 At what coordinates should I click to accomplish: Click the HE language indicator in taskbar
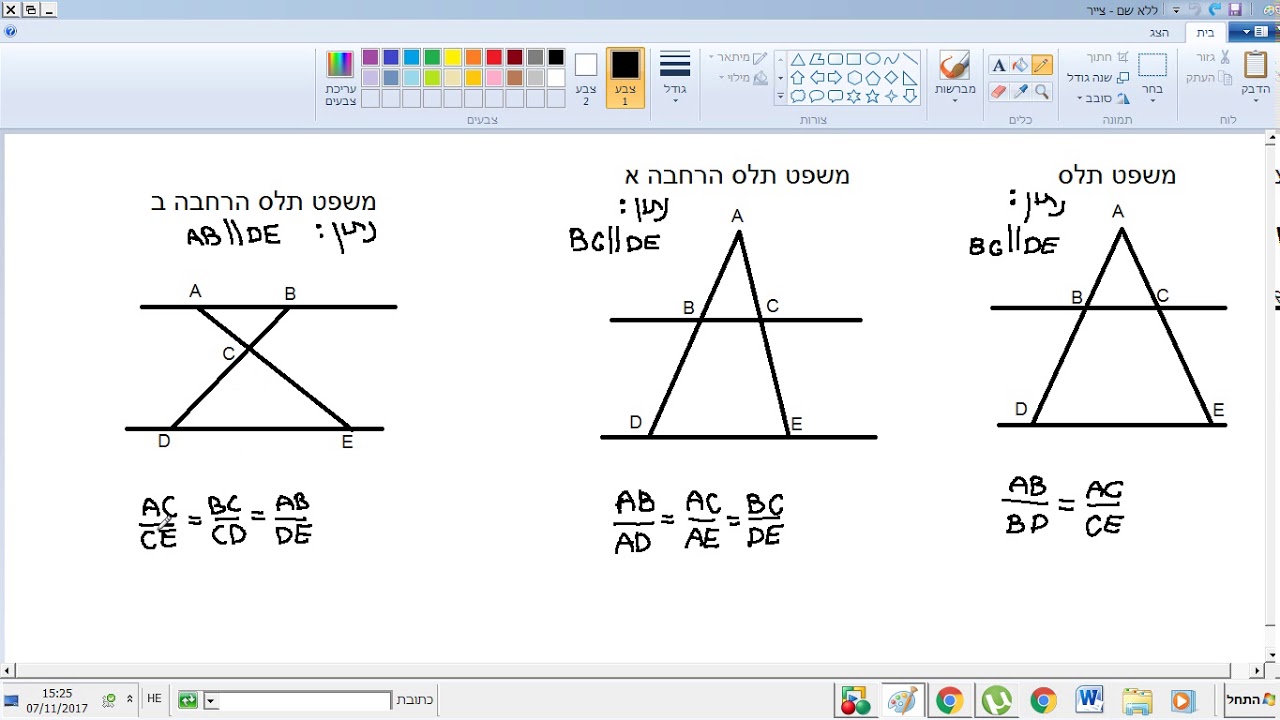154,699
